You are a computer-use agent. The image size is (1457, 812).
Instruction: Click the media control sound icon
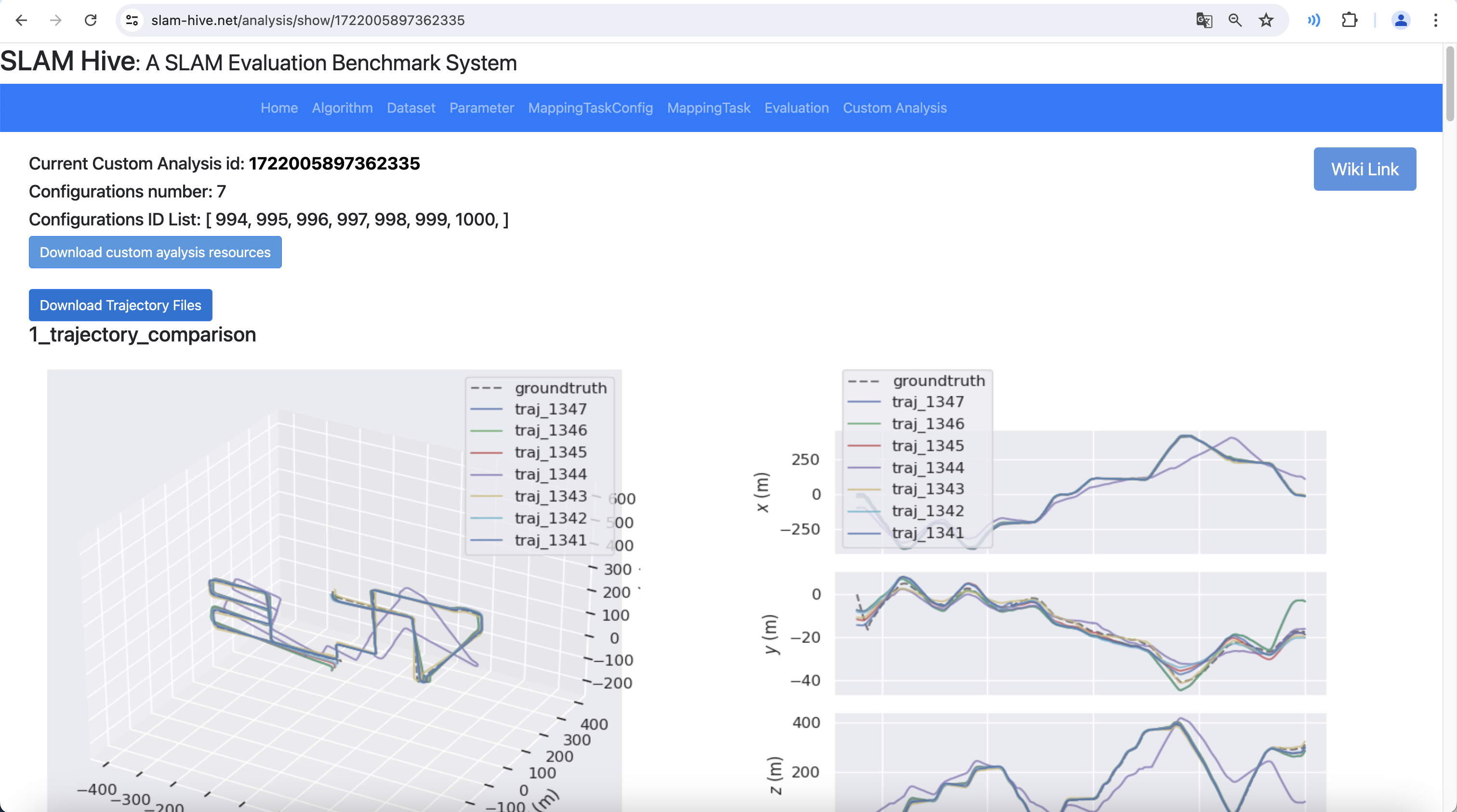click(x=1313, y=20)
